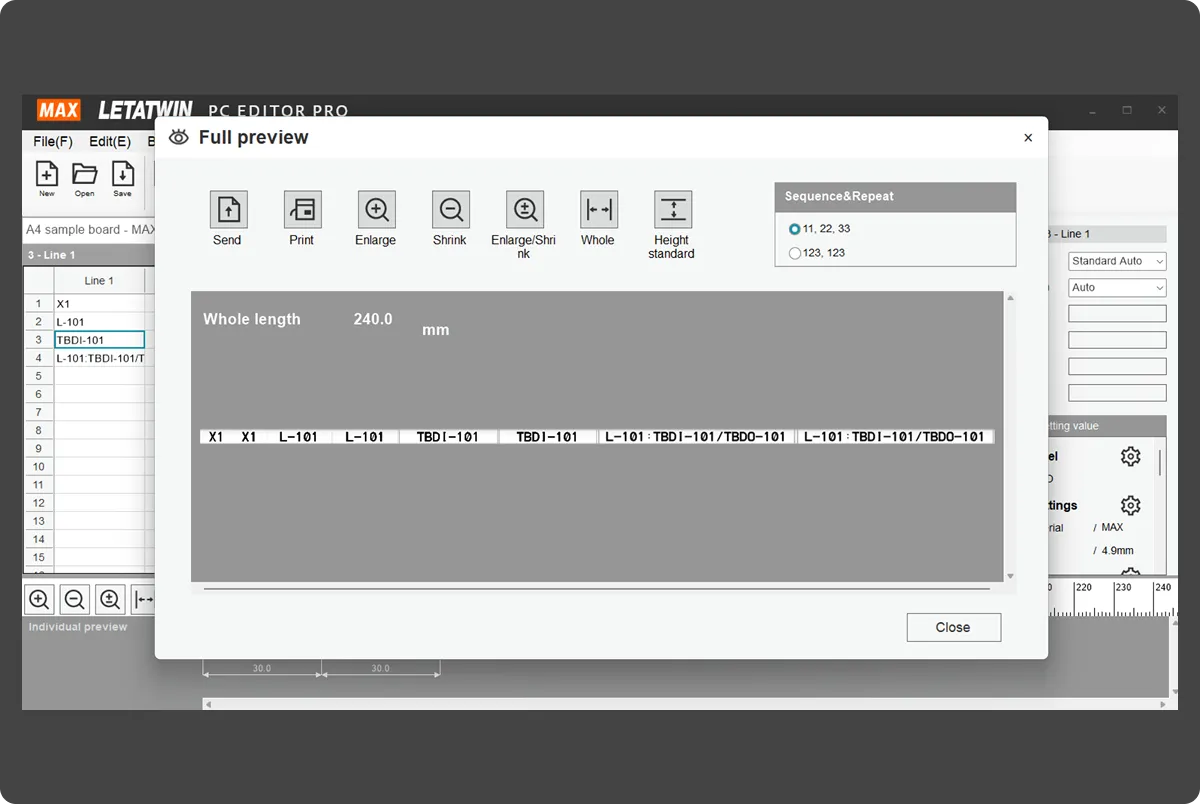Click the Print icon in Full preview

pyautogui.click(x=302, y=210)
